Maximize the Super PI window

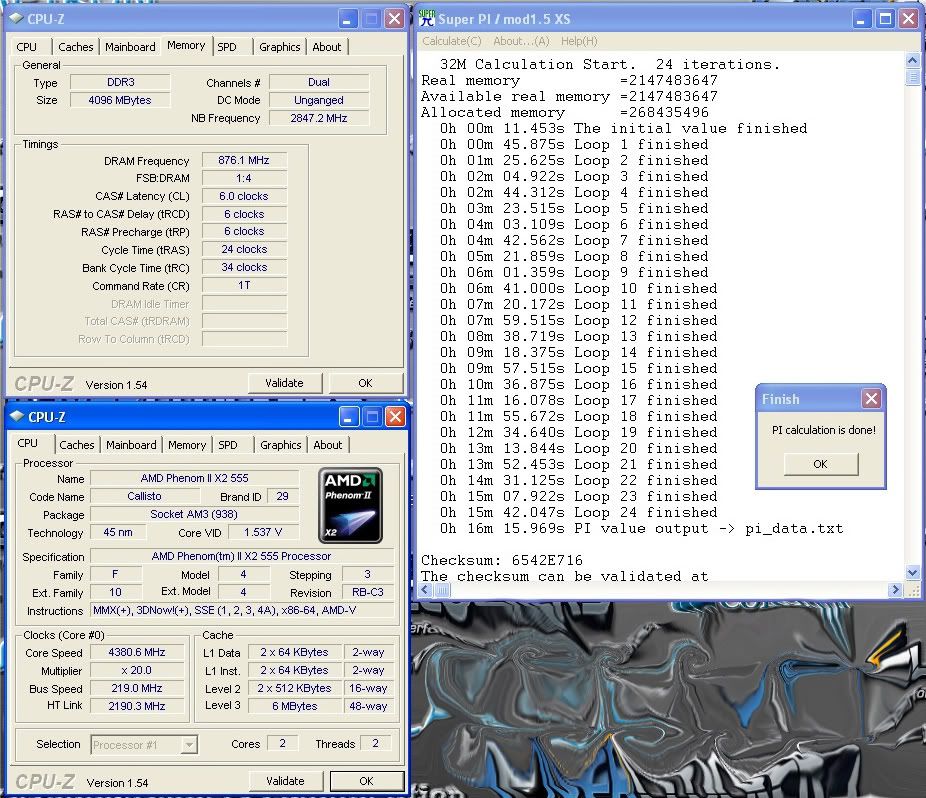tap(884, 18)
